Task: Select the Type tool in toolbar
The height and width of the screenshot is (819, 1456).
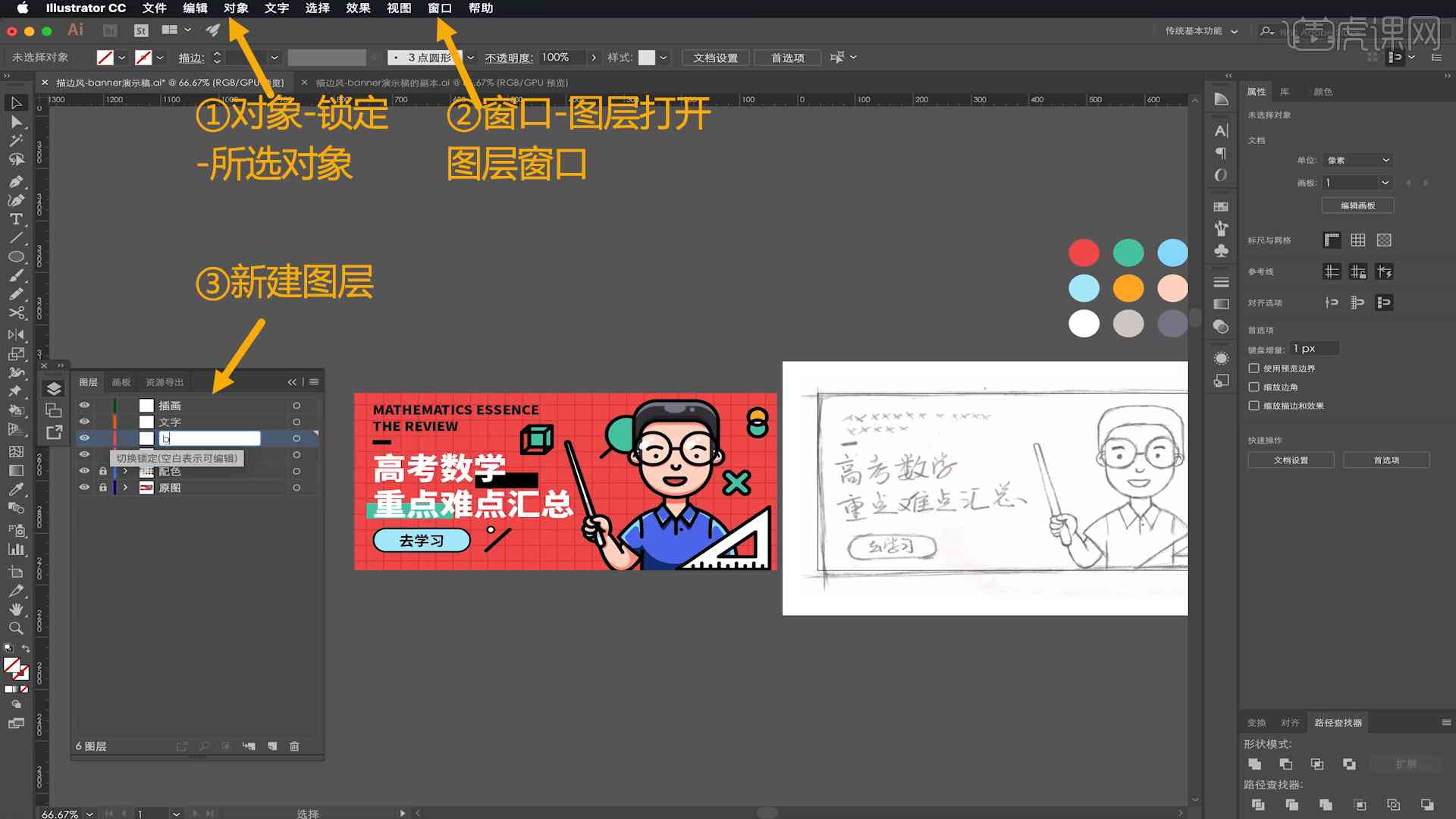Action: tap(15, 218)
